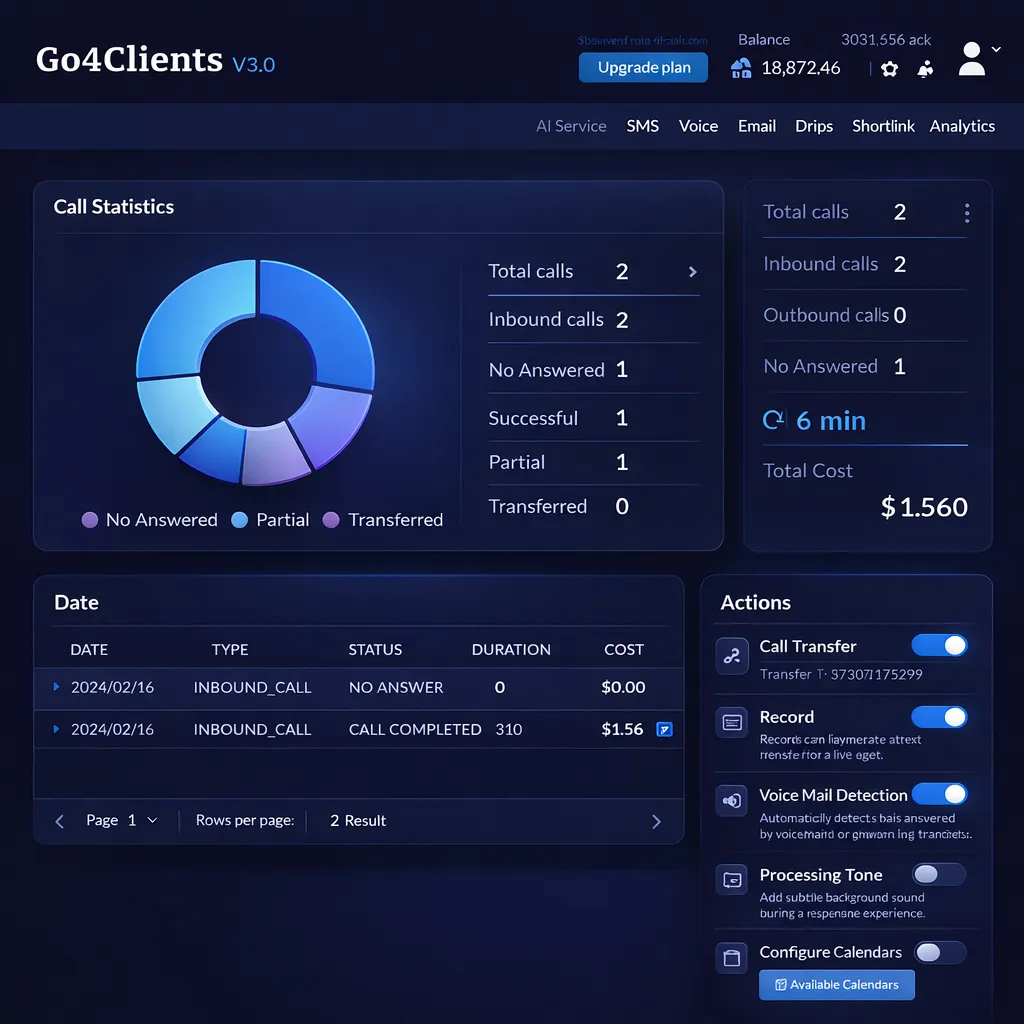Disable the Voice Mail Detection toggle
Image resolution: width=1024 pixels, height=1024 pixels.
939,794
